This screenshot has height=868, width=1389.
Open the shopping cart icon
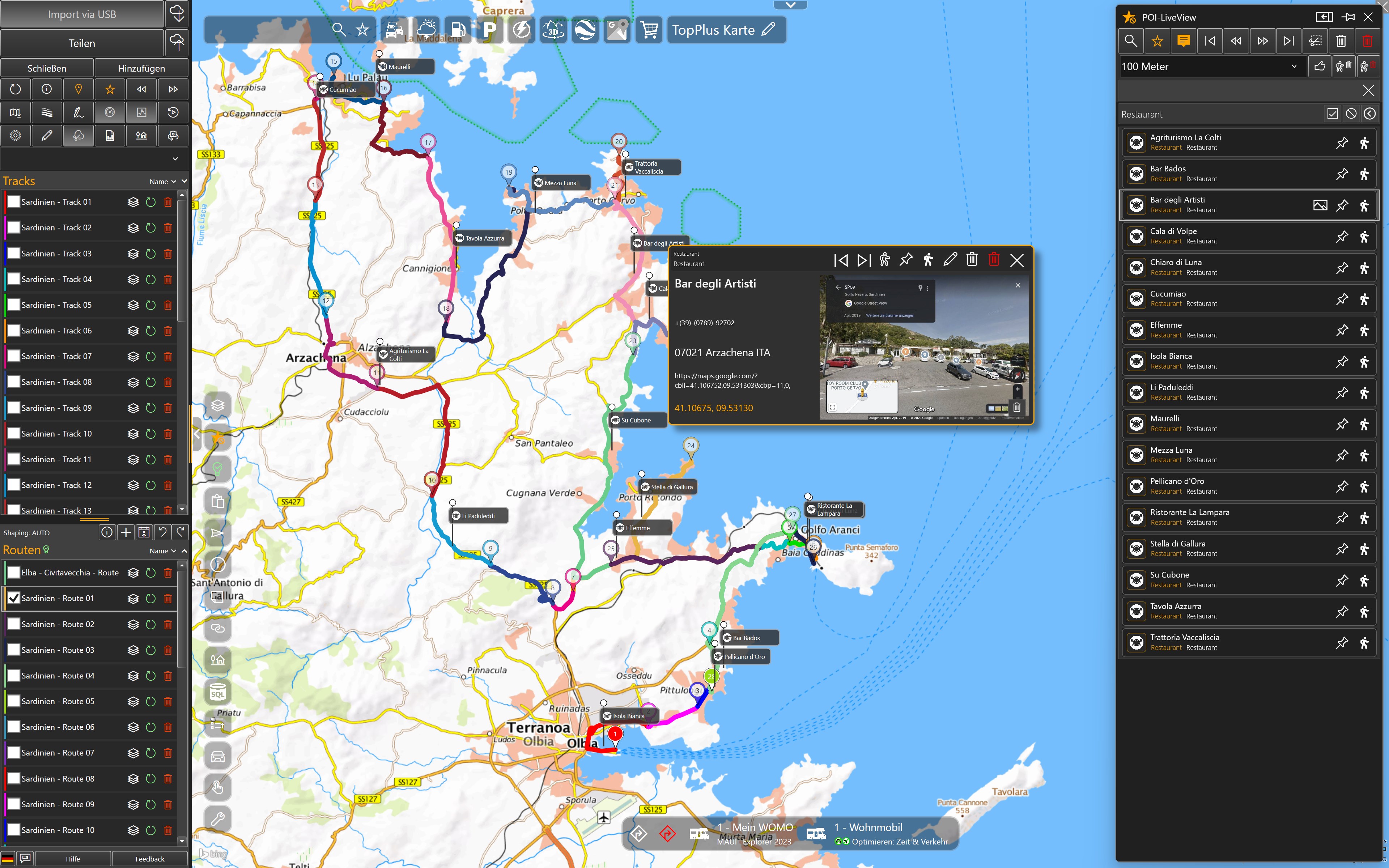coord(649,30)
